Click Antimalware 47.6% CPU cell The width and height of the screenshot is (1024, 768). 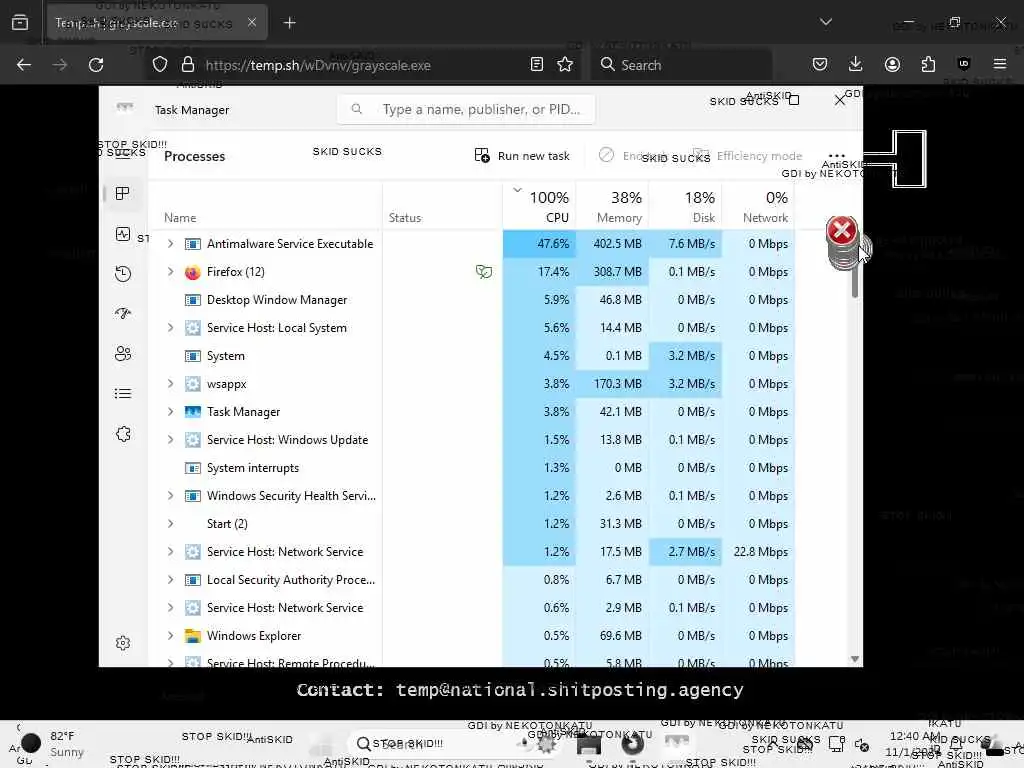point(539,244)
